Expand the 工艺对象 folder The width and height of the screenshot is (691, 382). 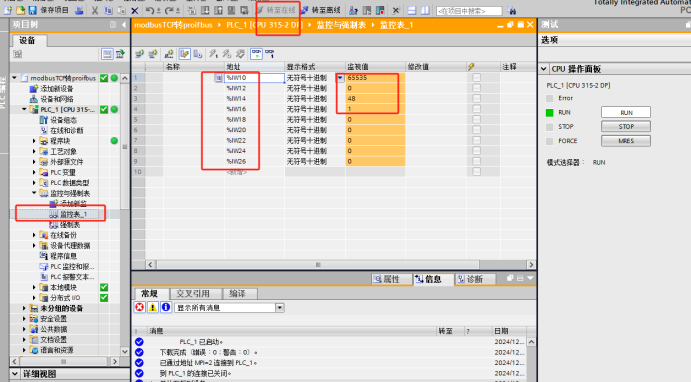pos(34,152)
